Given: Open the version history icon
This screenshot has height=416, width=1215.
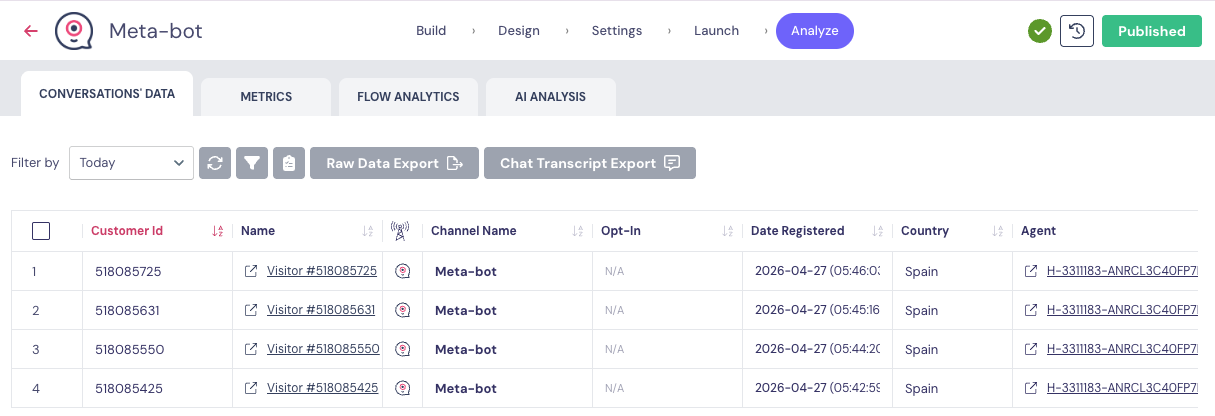Looking at the screenshot, I should [x=1077, y=31].
